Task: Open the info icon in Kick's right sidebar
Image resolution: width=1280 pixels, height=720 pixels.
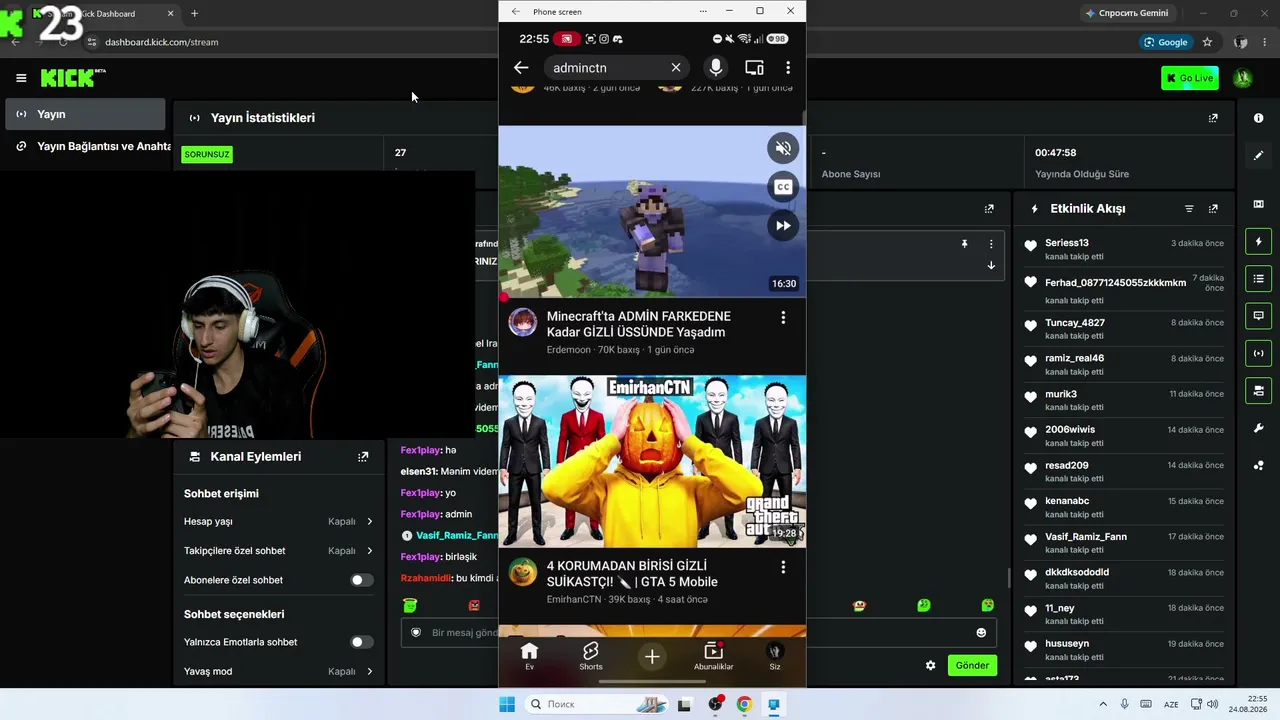Action: pyautogui.click(x=1258, y=118)
